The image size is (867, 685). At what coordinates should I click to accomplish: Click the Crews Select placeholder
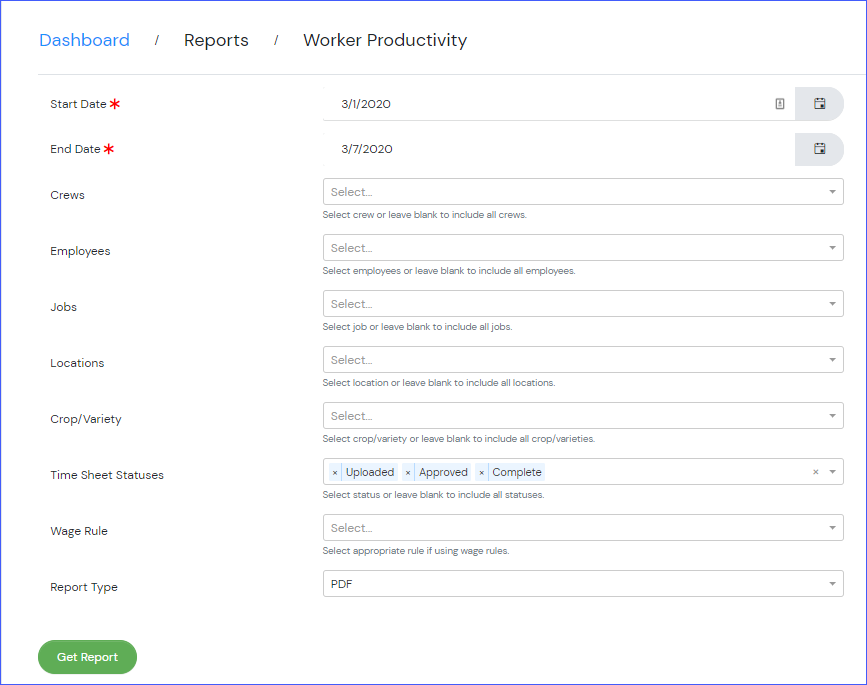352,192
